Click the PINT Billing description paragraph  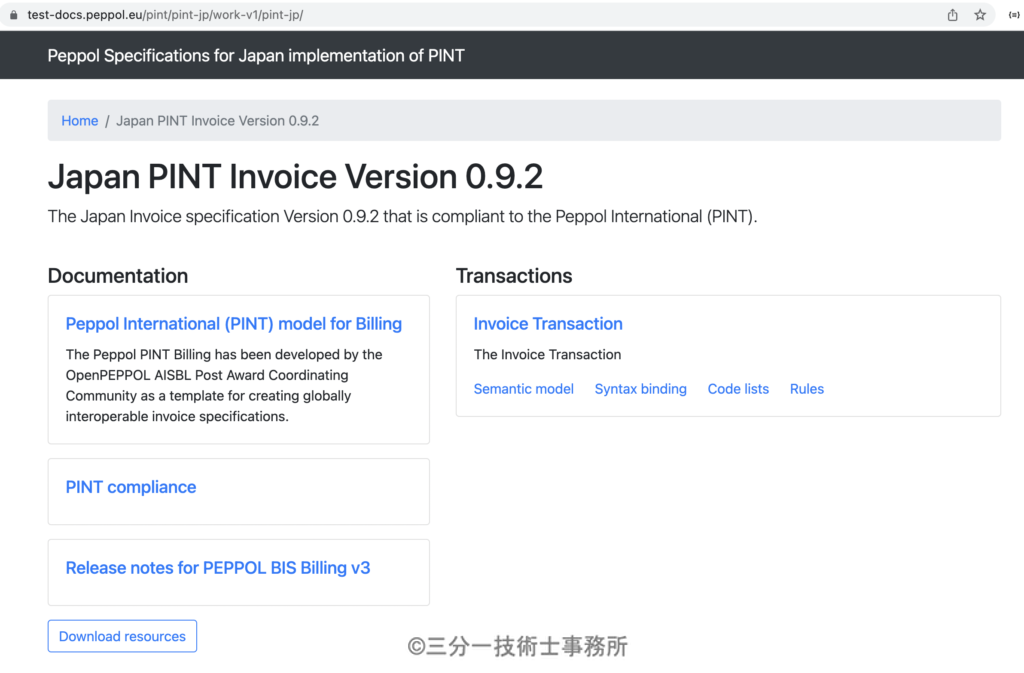tap(224, 385)
